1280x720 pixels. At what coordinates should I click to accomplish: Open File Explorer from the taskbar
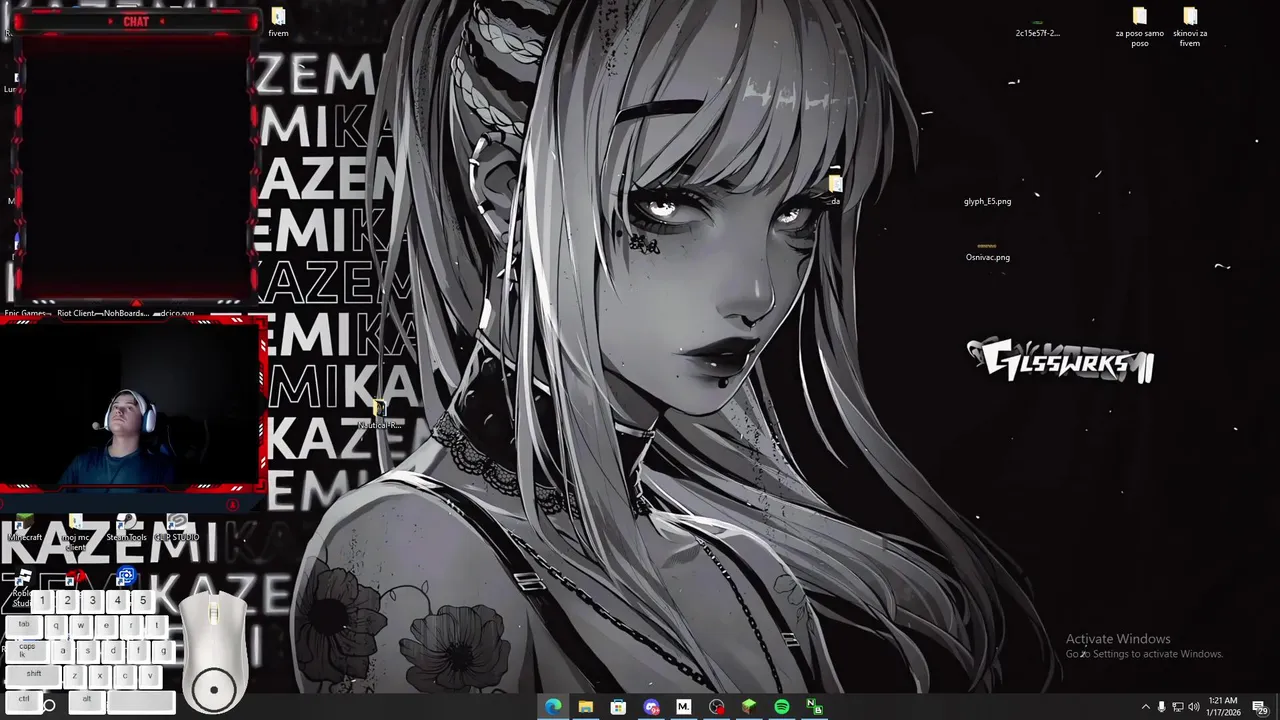[x=586, y=707]
